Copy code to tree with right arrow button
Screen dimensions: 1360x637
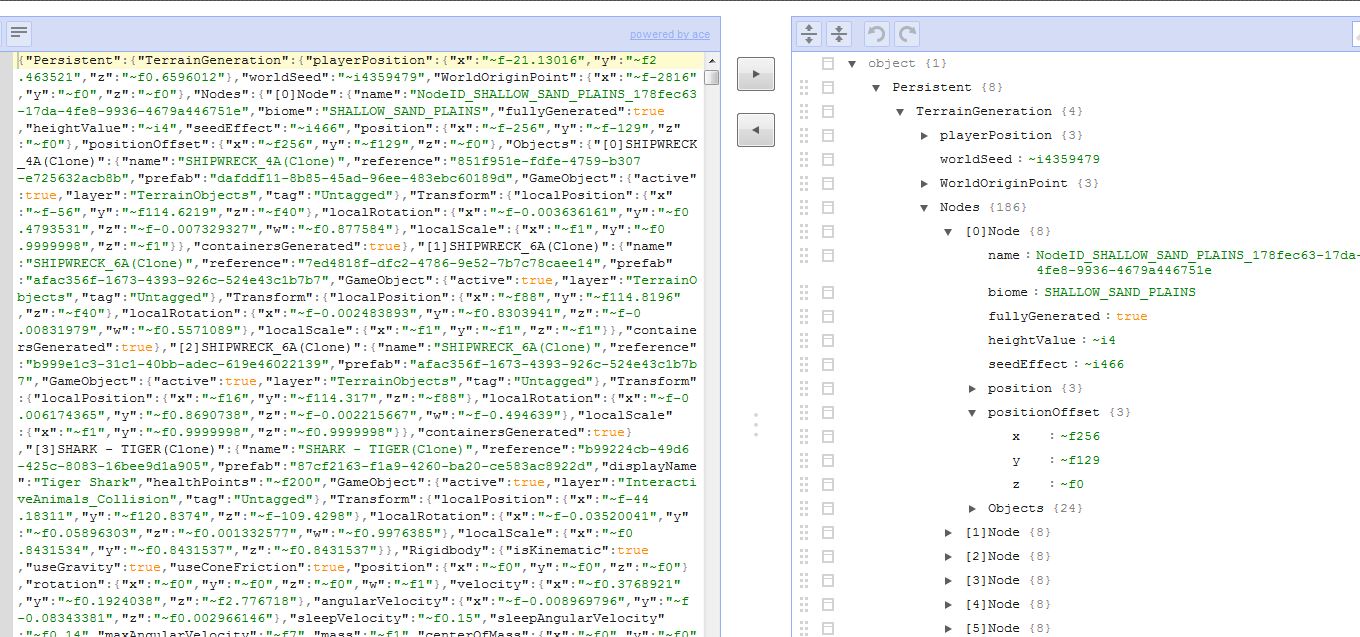coord(755,74)
